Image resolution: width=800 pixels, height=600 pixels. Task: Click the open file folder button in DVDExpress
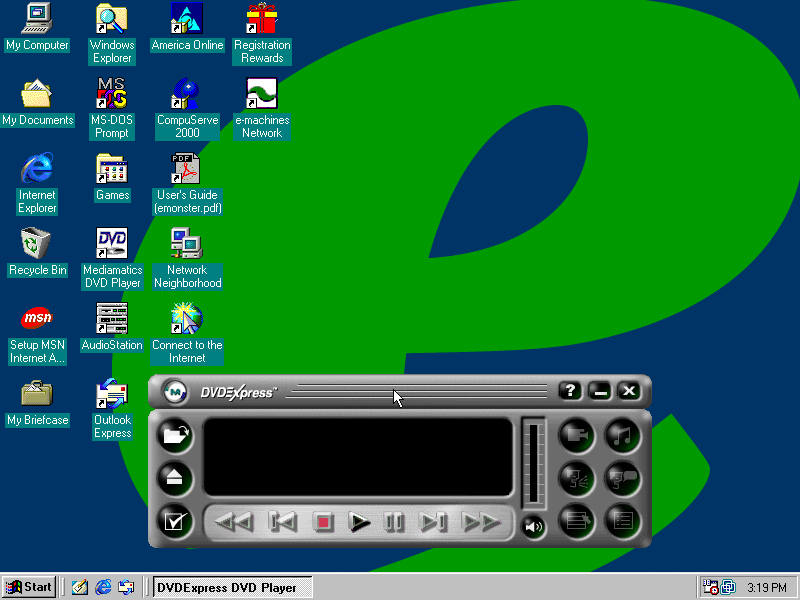tap(176, 434)
